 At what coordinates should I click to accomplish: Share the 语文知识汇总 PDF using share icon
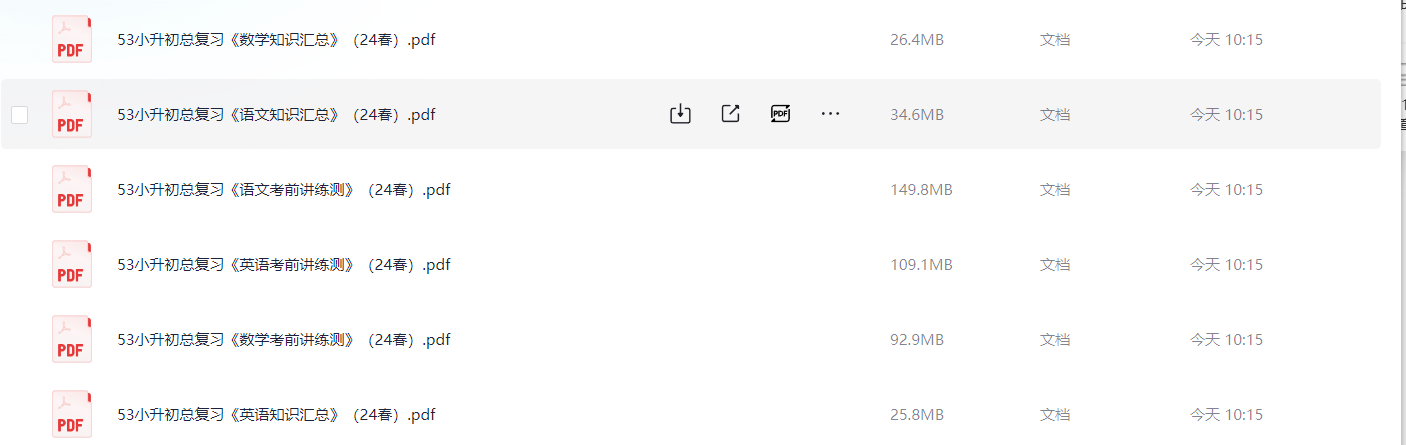point(730,114)
